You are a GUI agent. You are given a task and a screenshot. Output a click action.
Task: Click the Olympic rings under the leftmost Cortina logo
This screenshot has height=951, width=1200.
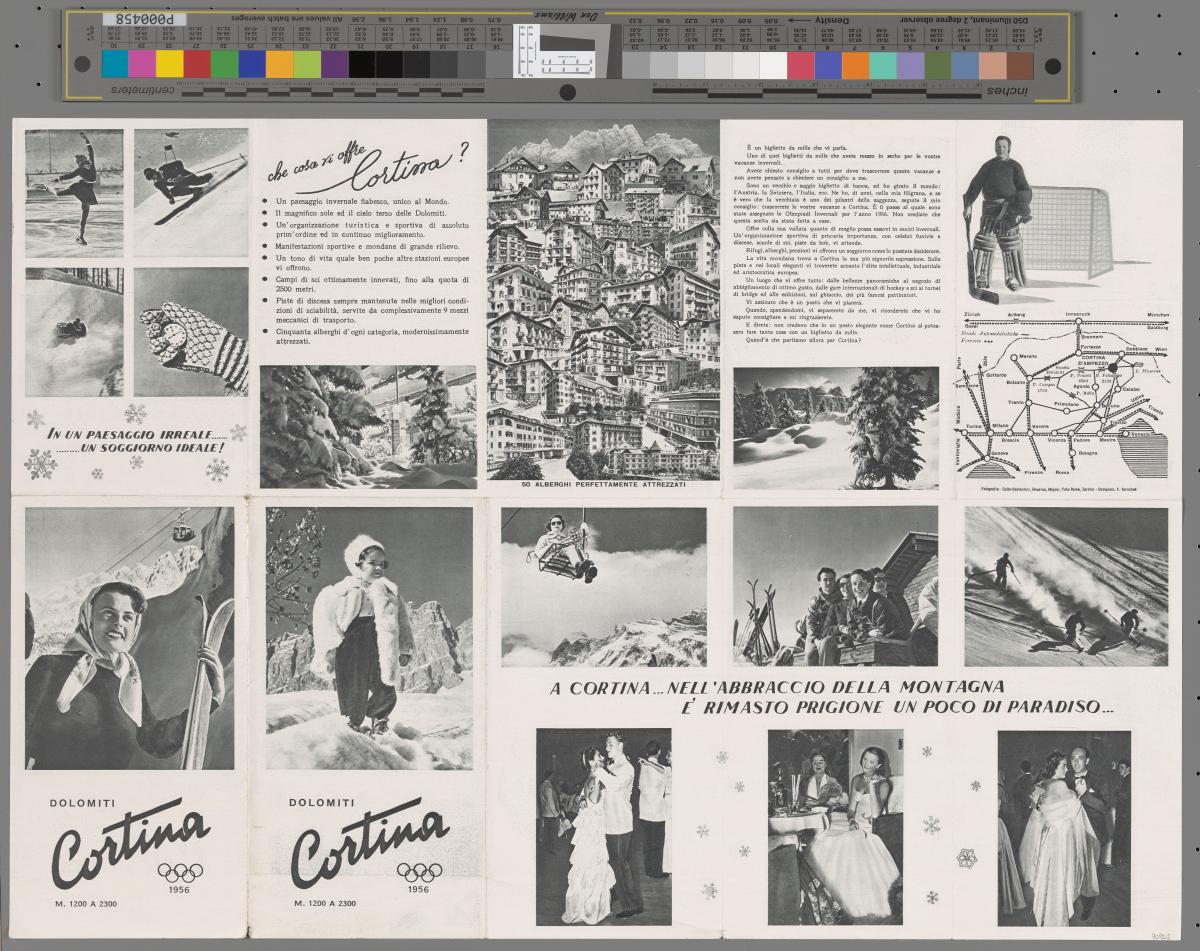179,872
